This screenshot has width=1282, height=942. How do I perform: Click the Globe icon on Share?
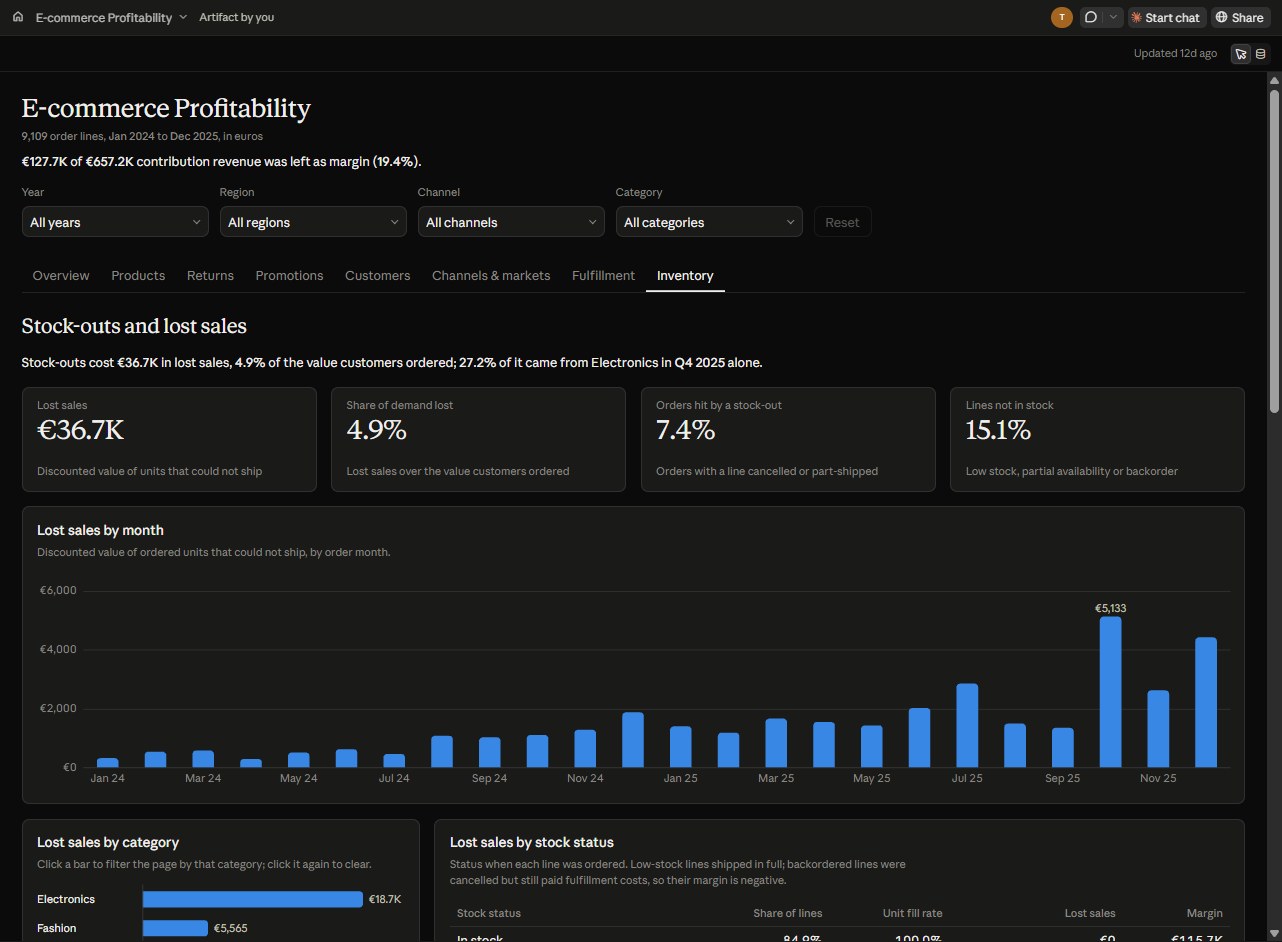(1222, 17)
